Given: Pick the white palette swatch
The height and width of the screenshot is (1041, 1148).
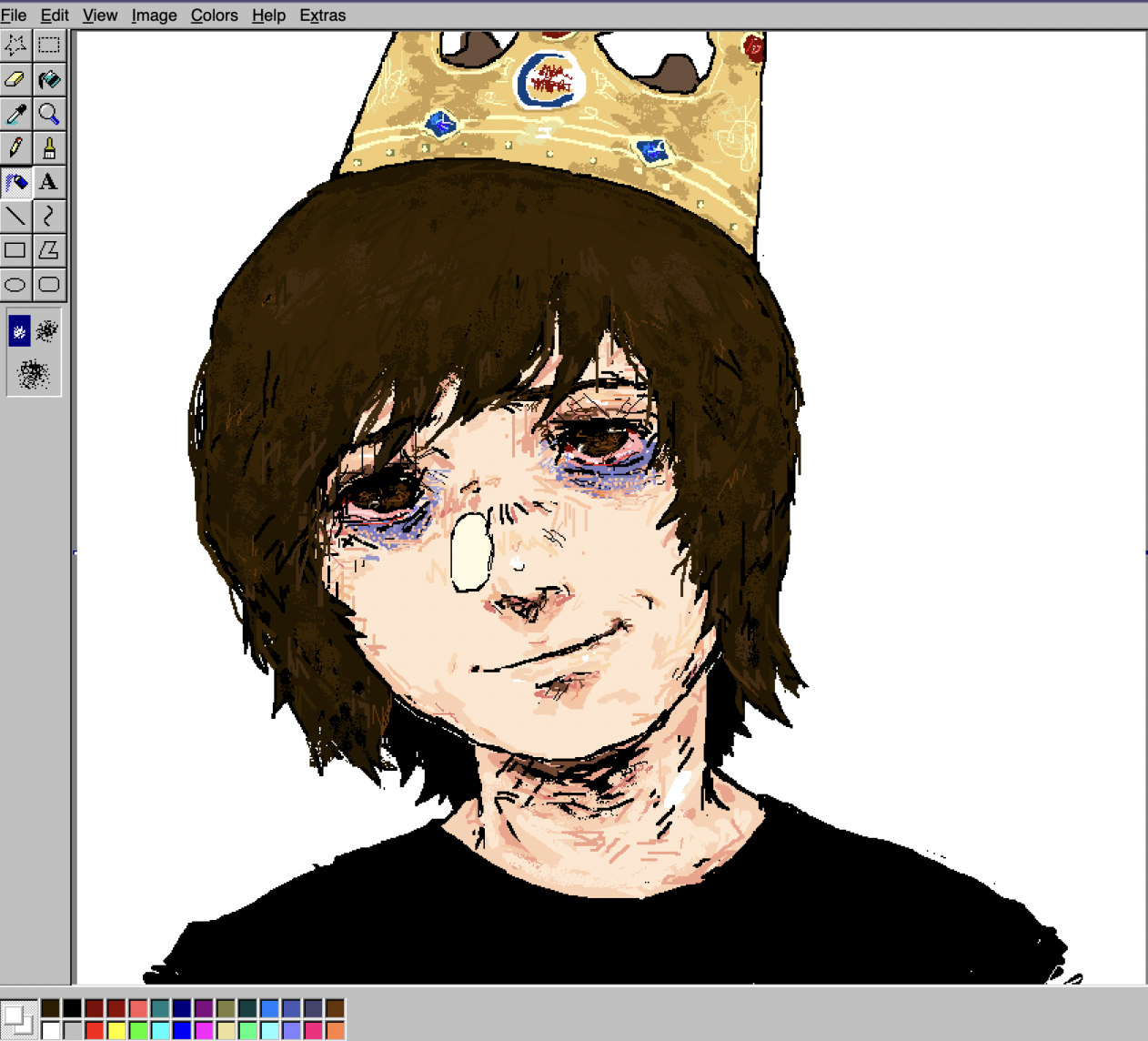Looking at the screenshot, I should [x=51, y=1030].
